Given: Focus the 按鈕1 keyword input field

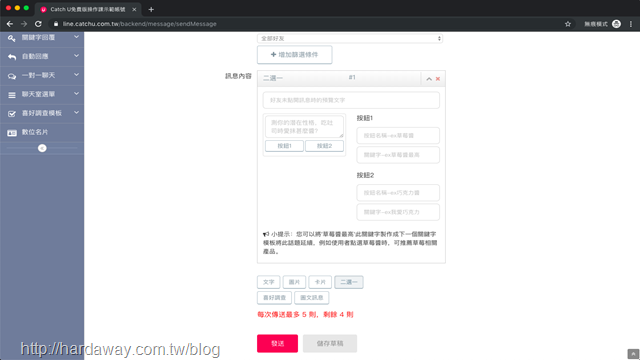Looking at the screenshot, I should (398, 155).
